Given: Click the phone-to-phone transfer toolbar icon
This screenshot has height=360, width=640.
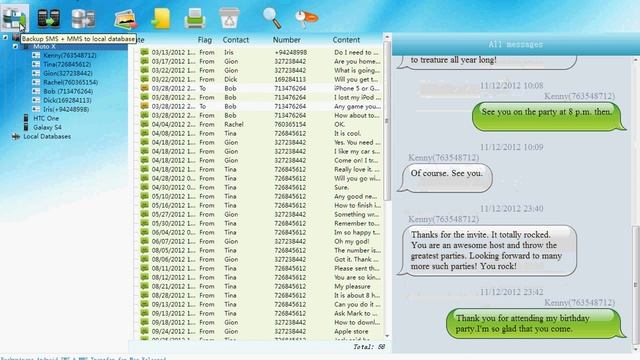Looking at the screenshot, I should tap(49, 18).
